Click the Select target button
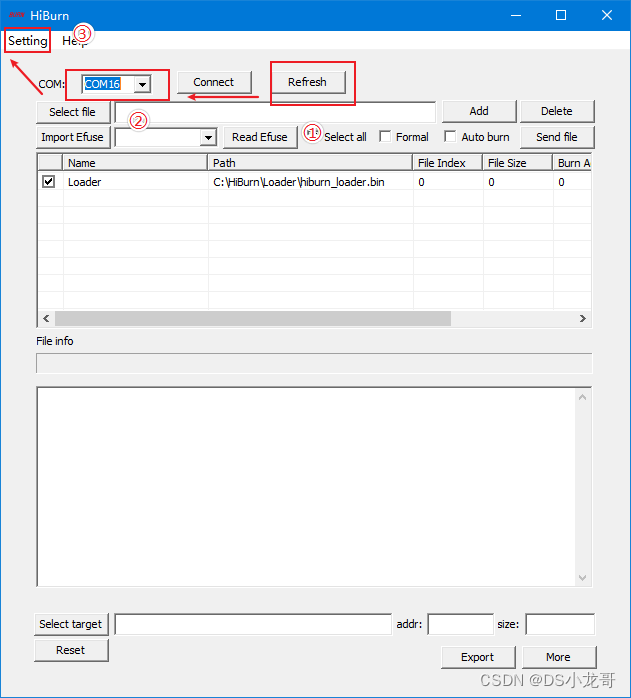Screen dimensions: 631x698 click(71, 625)
